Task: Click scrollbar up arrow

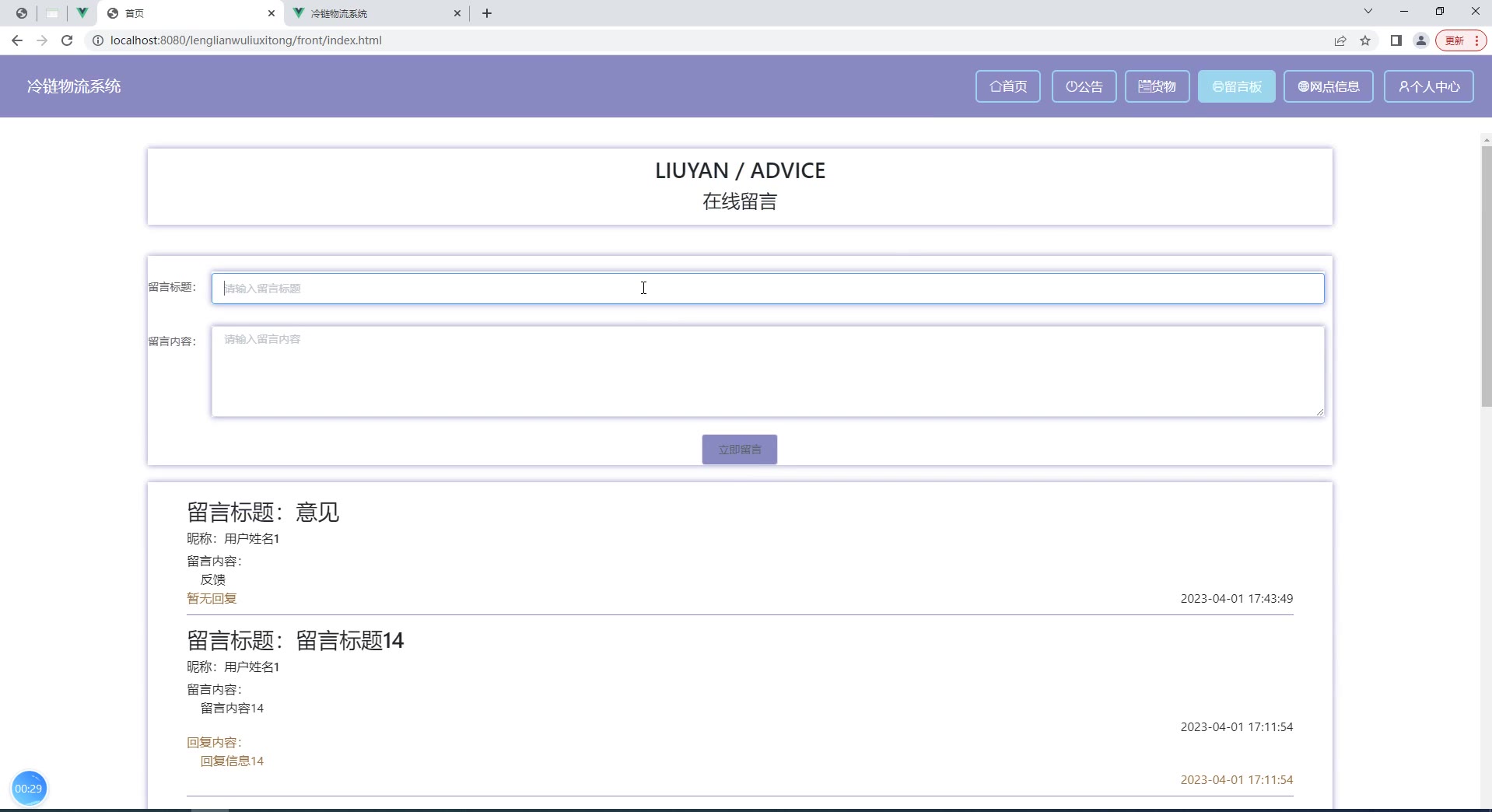Action: coord(1487,140)
